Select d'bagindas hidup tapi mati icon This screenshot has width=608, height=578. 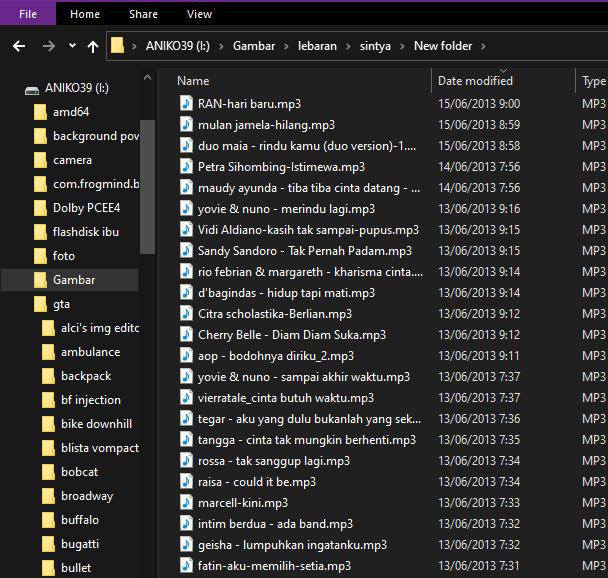coord(187,292)
